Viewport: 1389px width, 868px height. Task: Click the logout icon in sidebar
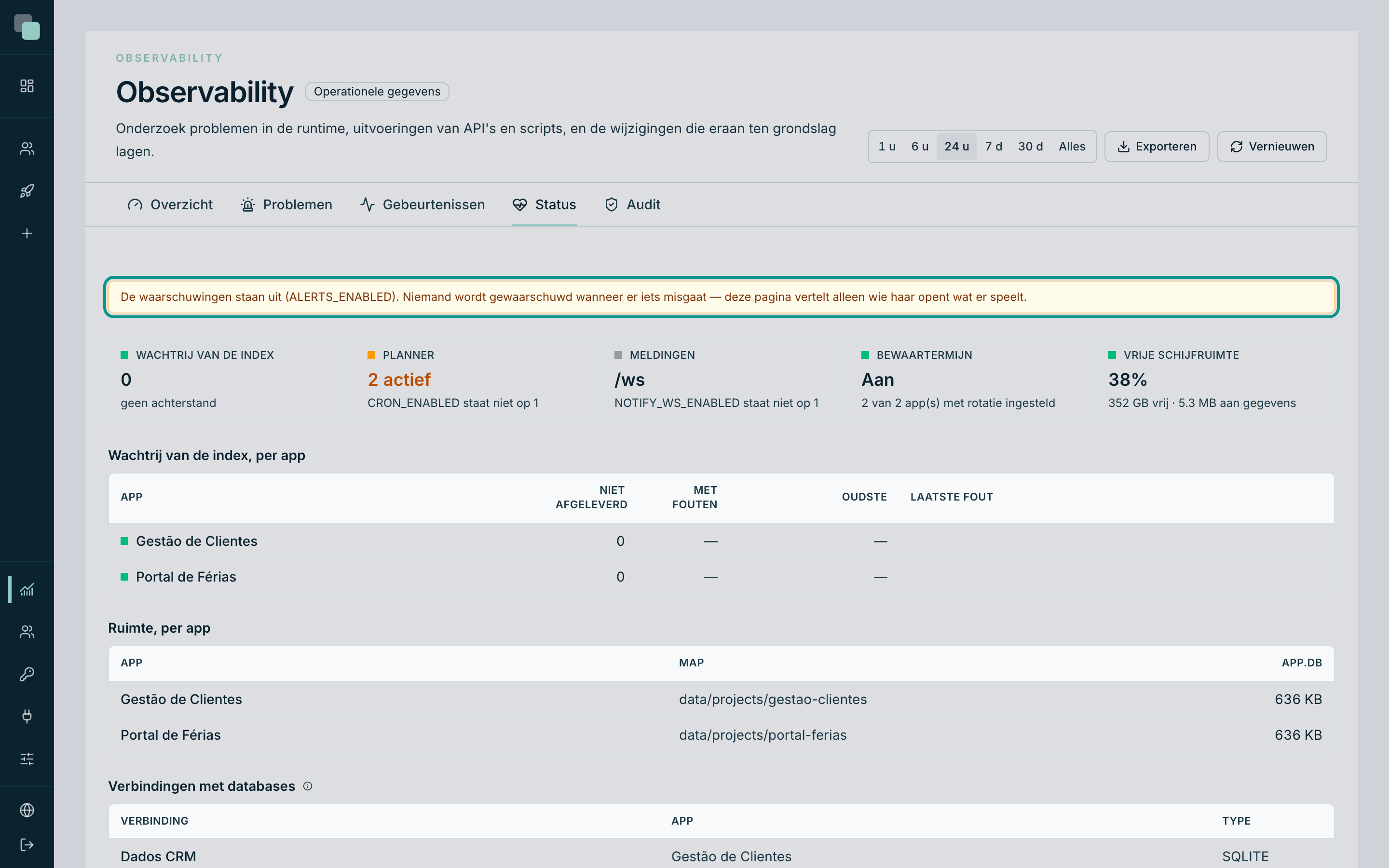(27, 844)
